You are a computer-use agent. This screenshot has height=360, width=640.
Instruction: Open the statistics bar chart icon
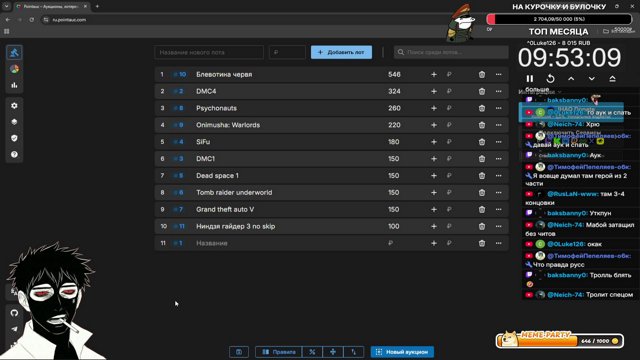(x=14, y=85)
